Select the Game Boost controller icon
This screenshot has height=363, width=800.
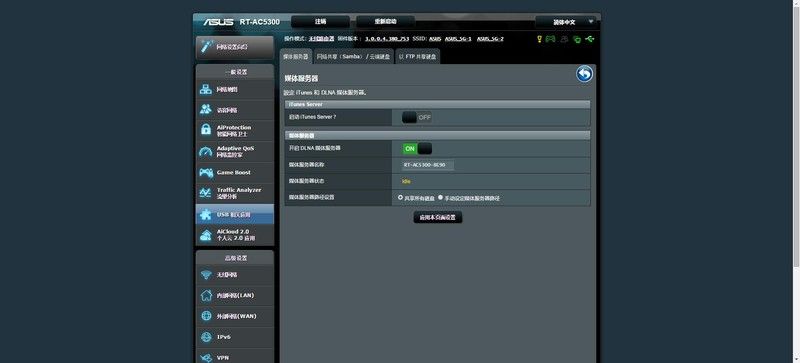pyautogui.click(x=206, y=173)
